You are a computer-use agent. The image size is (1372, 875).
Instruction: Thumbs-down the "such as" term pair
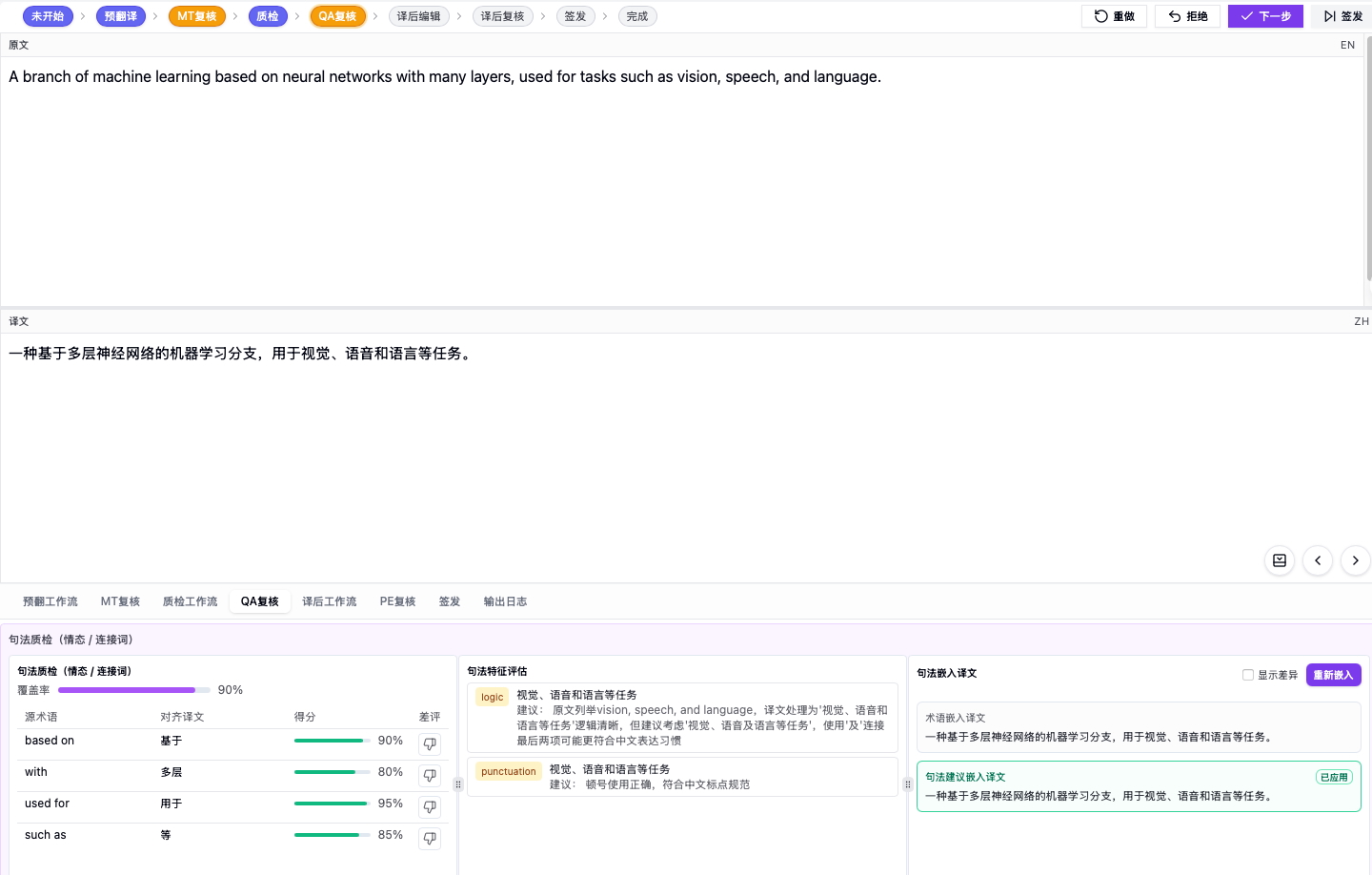[429, 839]
